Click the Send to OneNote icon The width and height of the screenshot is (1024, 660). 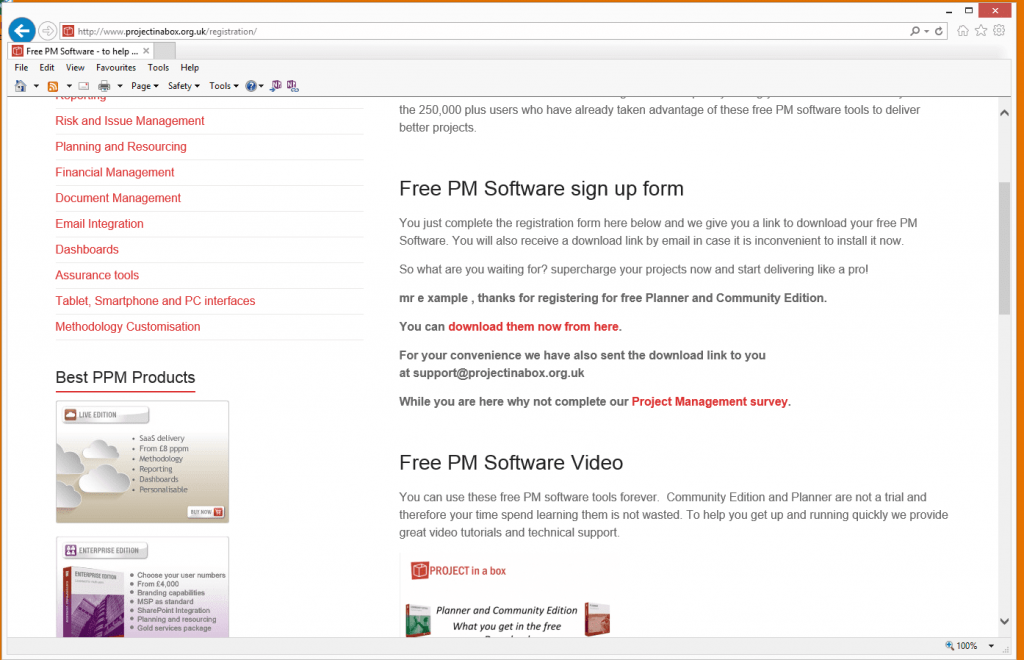coord(276,86)
